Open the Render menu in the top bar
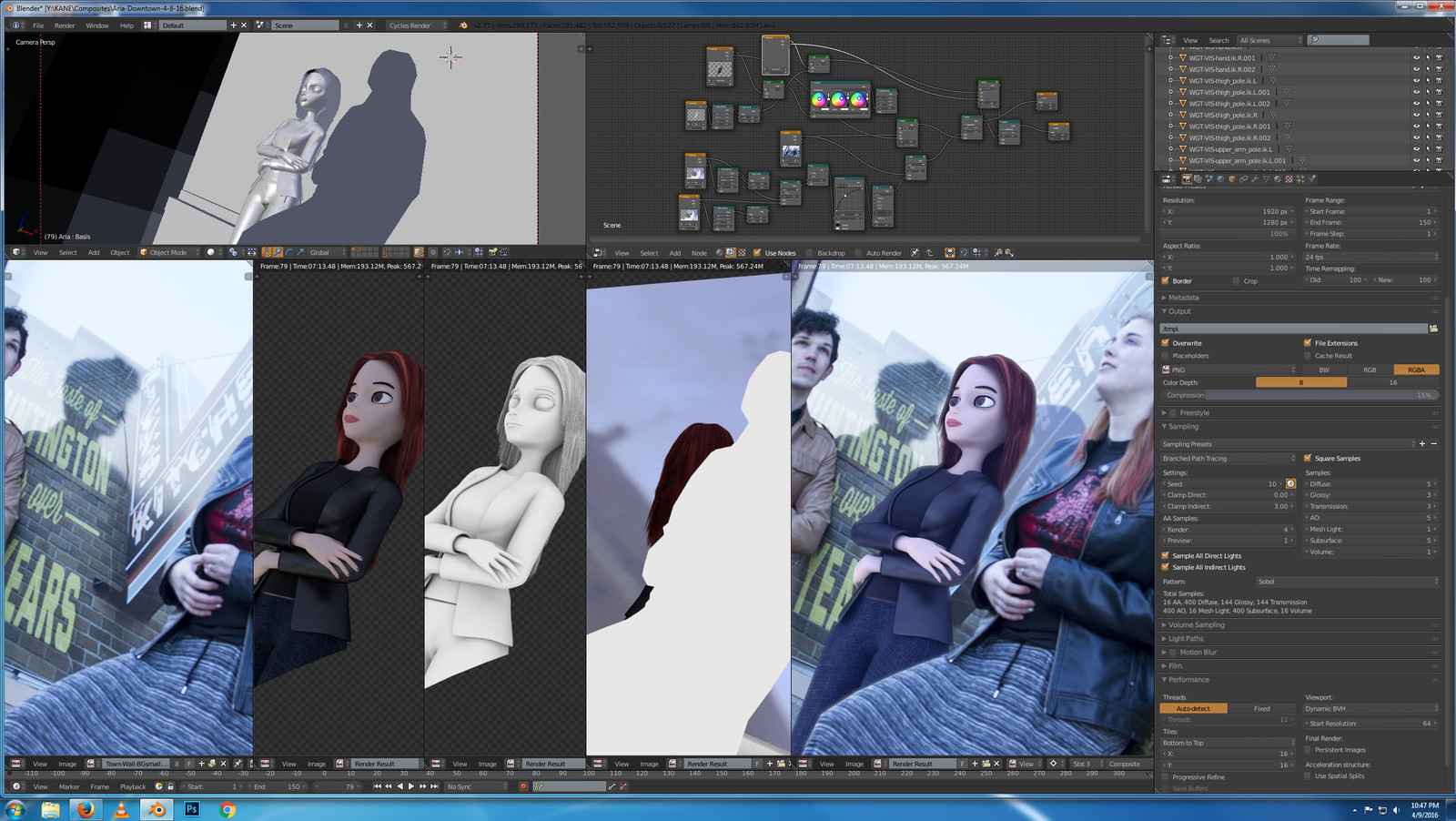 pos(65,25)
